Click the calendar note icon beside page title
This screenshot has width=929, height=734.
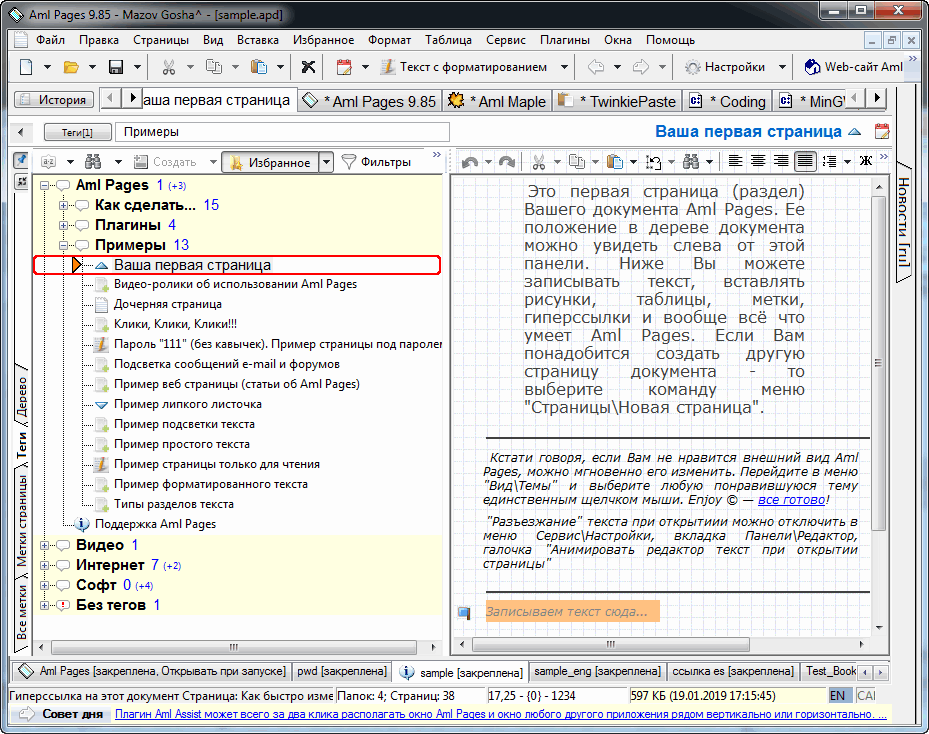click(882, 131)
